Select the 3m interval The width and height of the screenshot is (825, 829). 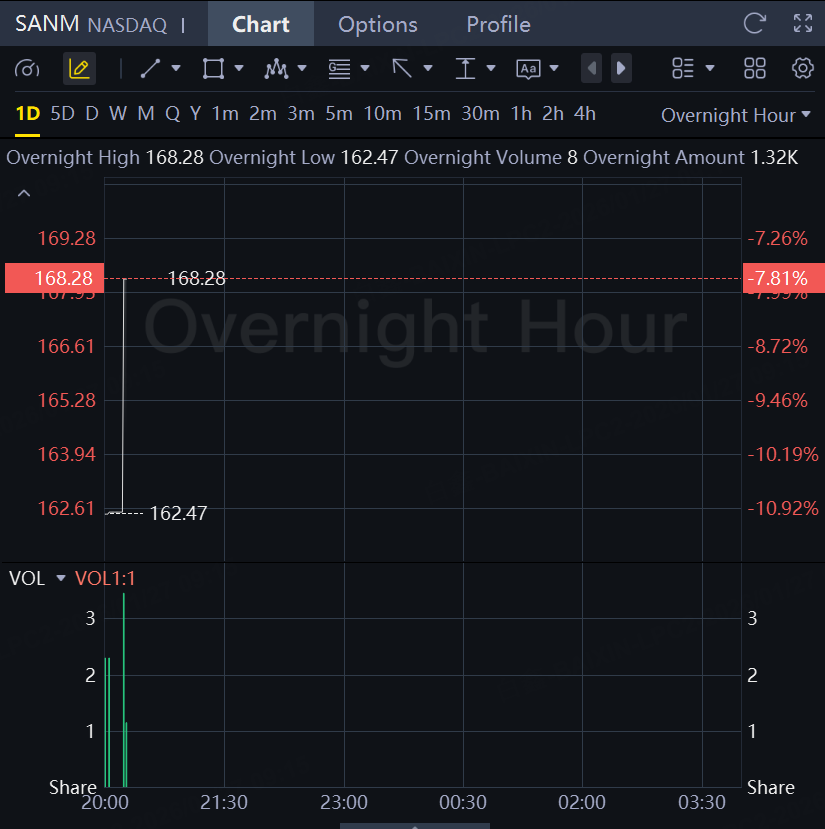[x=301, y=114]
